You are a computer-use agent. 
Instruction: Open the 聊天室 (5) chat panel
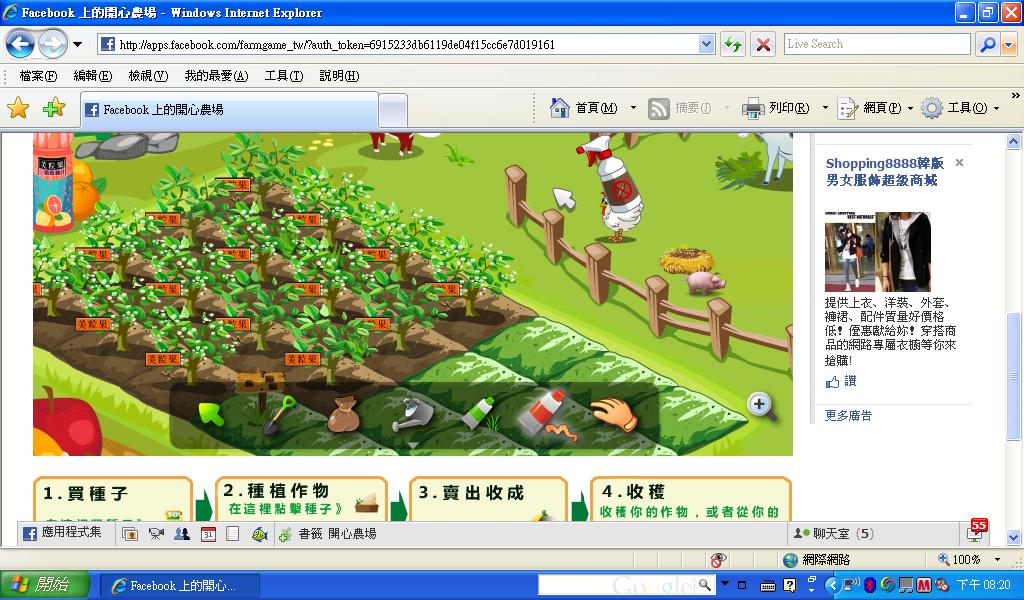(x=835, y=533)
